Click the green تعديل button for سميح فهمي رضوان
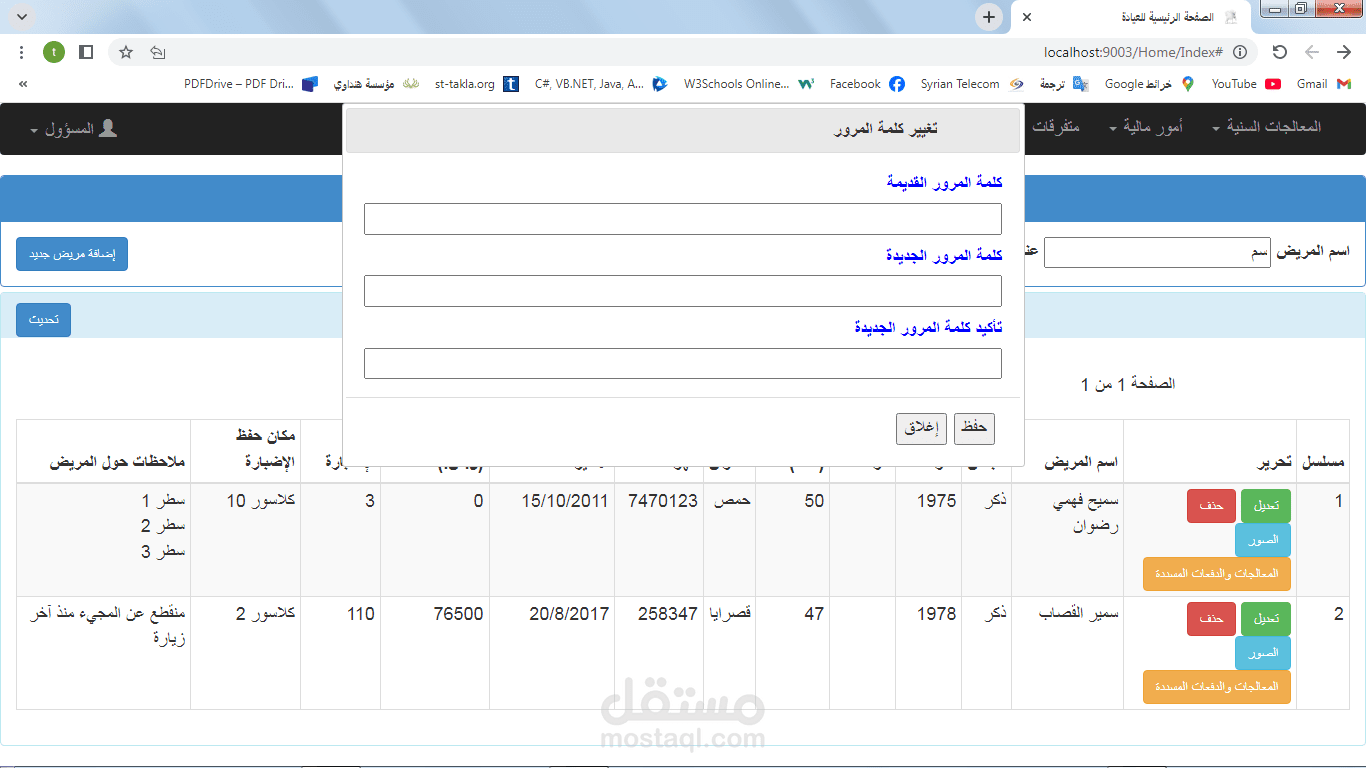The width and height of the screenshot is (1366, 768). 1266,506
